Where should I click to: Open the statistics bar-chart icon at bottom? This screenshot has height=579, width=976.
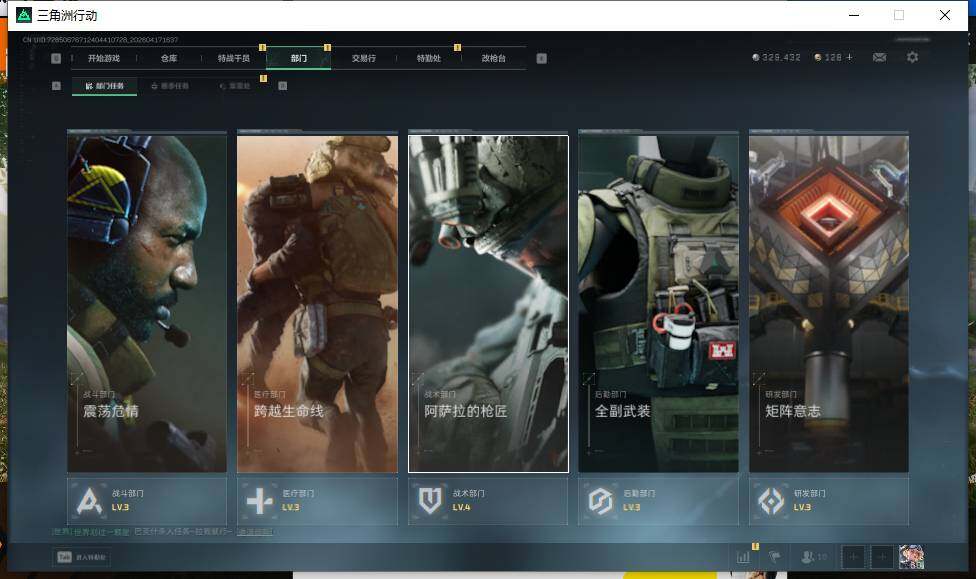click(743, 557)
